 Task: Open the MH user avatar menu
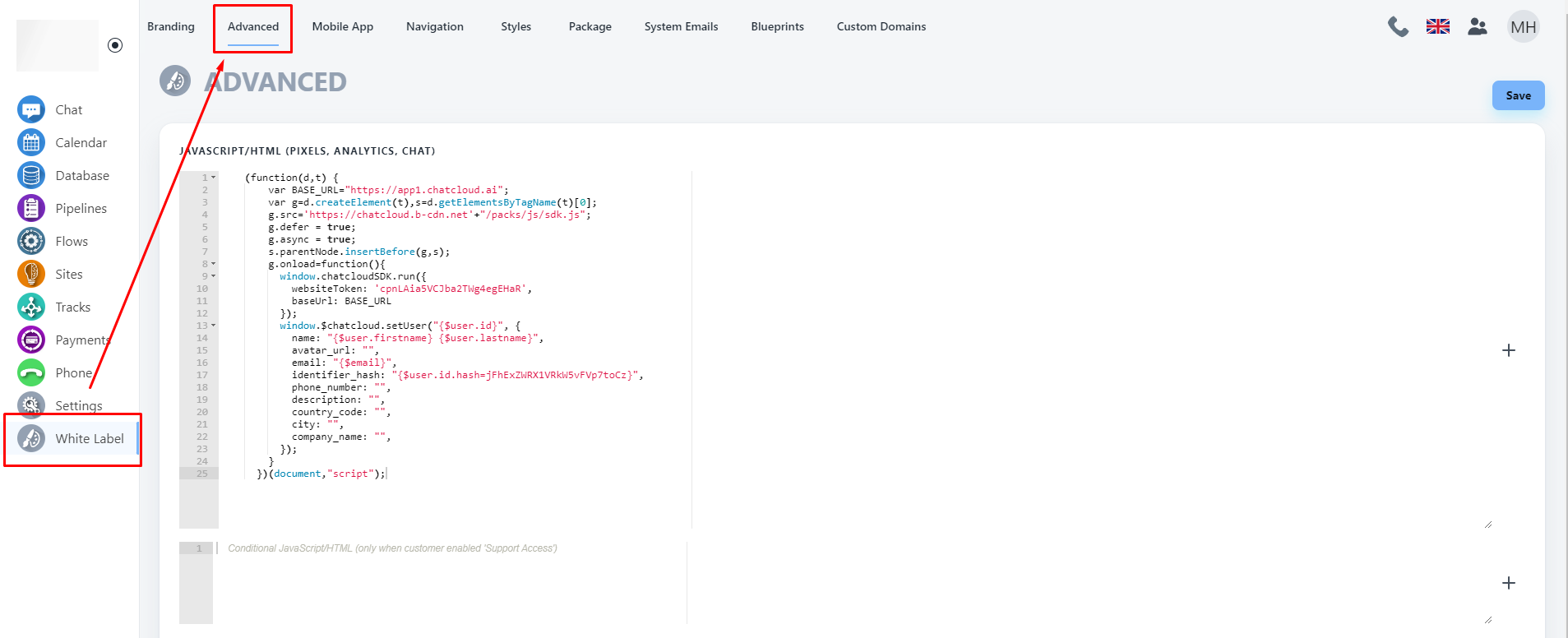click(x=1523, y=27)
